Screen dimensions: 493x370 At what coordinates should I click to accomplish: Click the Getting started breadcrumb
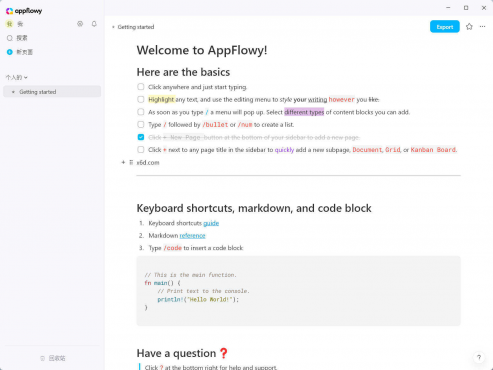click(136, 27)
